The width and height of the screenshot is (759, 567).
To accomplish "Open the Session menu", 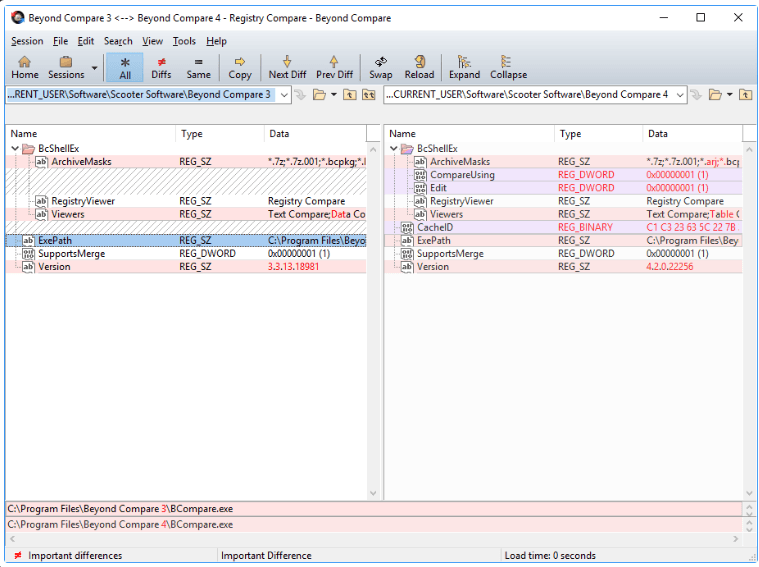I will pyautogui.click(x=27, y=41).
